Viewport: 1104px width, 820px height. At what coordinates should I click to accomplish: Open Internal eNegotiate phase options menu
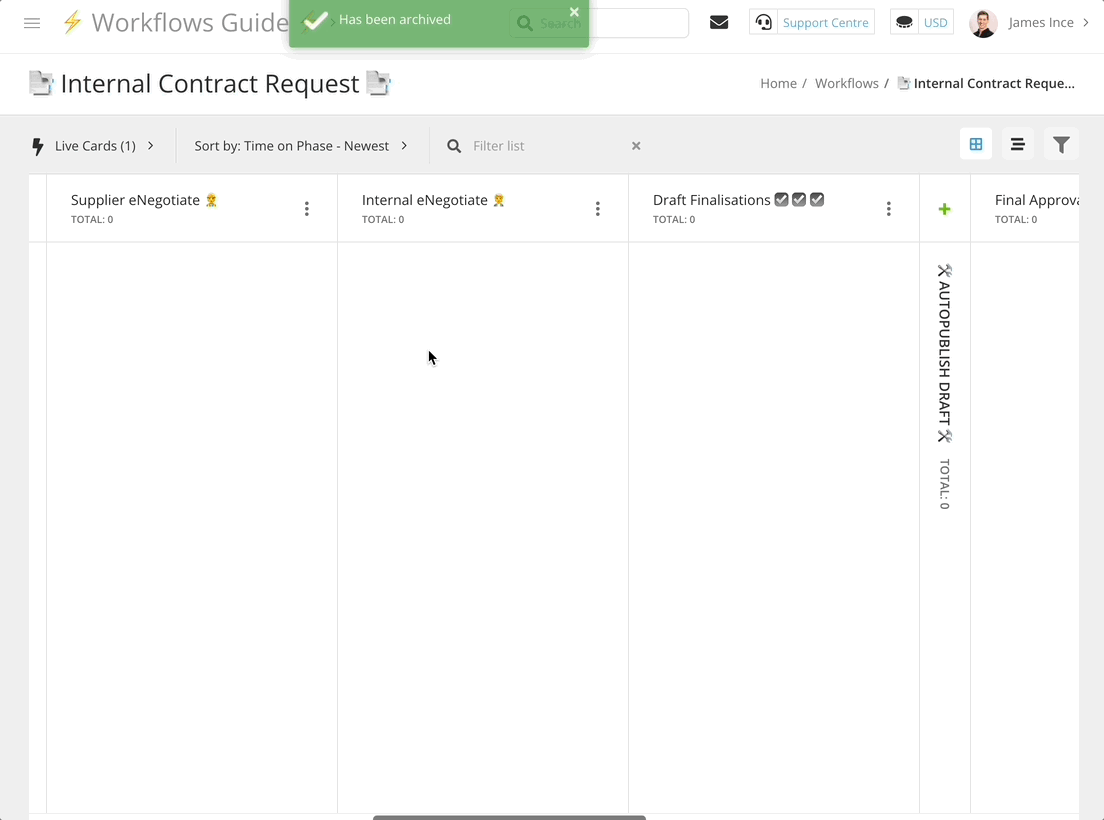pos(597,208)
